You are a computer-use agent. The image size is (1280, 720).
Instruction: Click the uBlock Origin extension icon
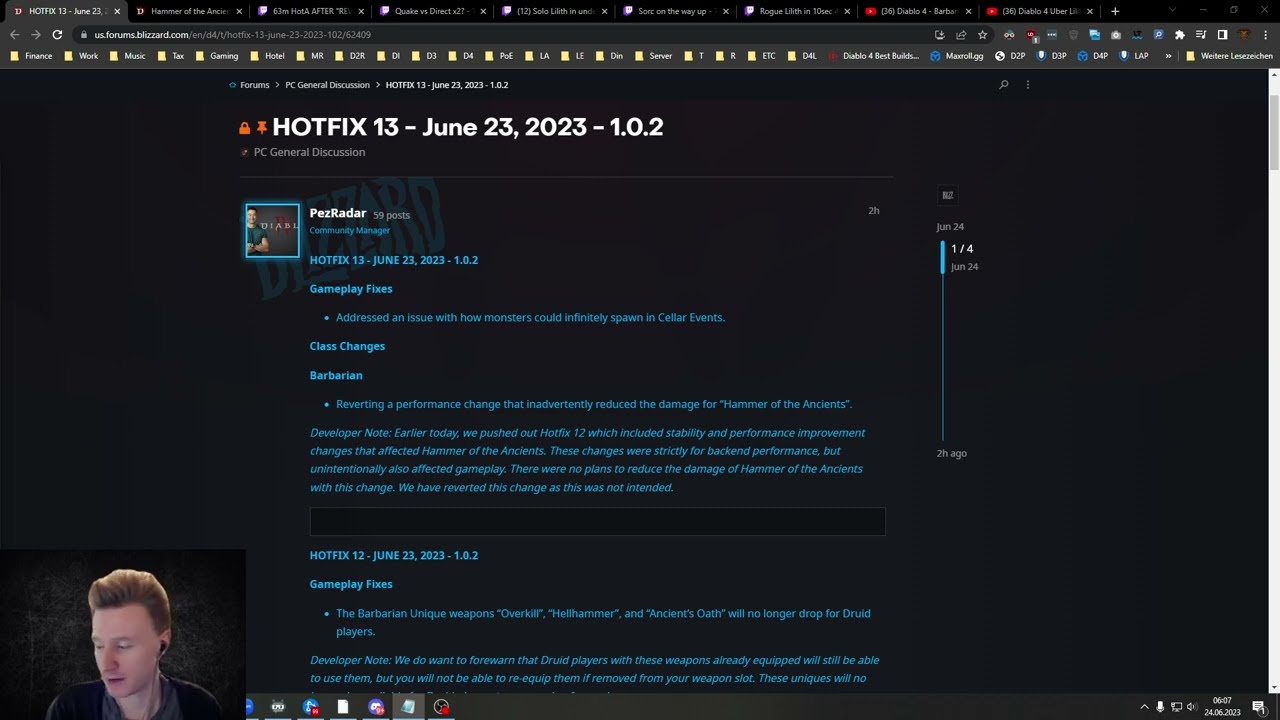coord(1032,35)
